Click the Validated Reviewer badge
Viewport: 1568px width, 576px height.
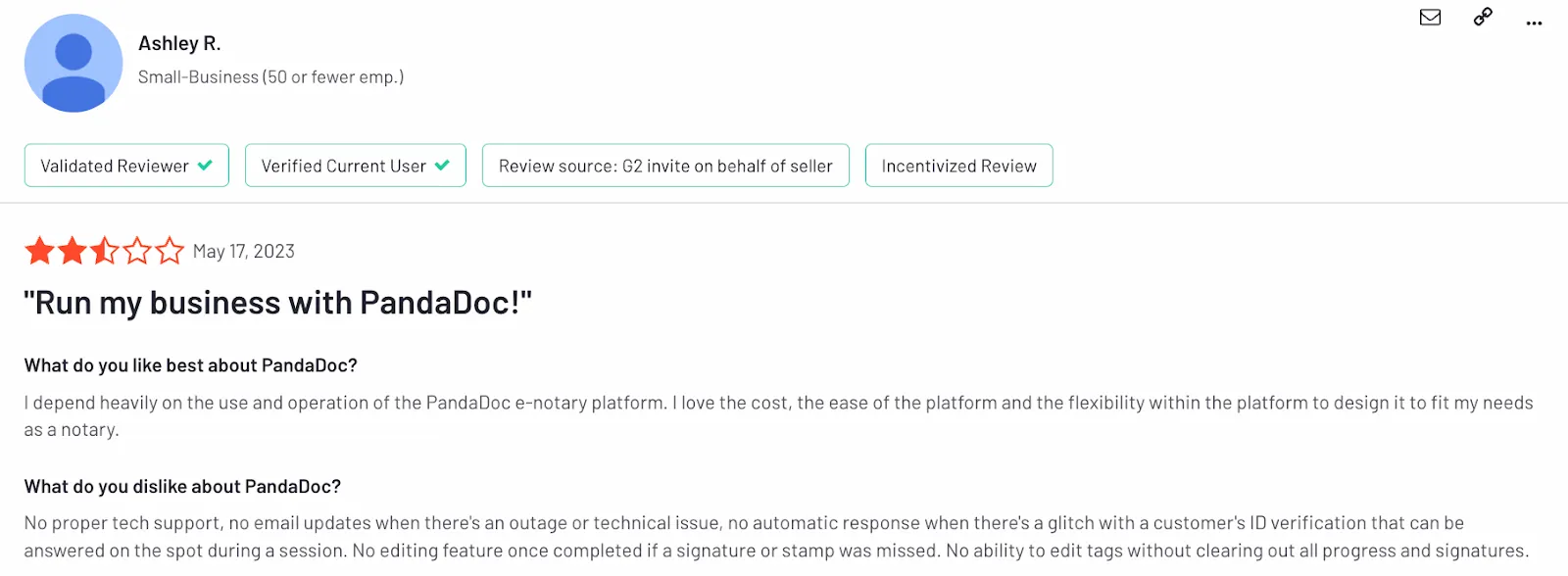(125, 165)
